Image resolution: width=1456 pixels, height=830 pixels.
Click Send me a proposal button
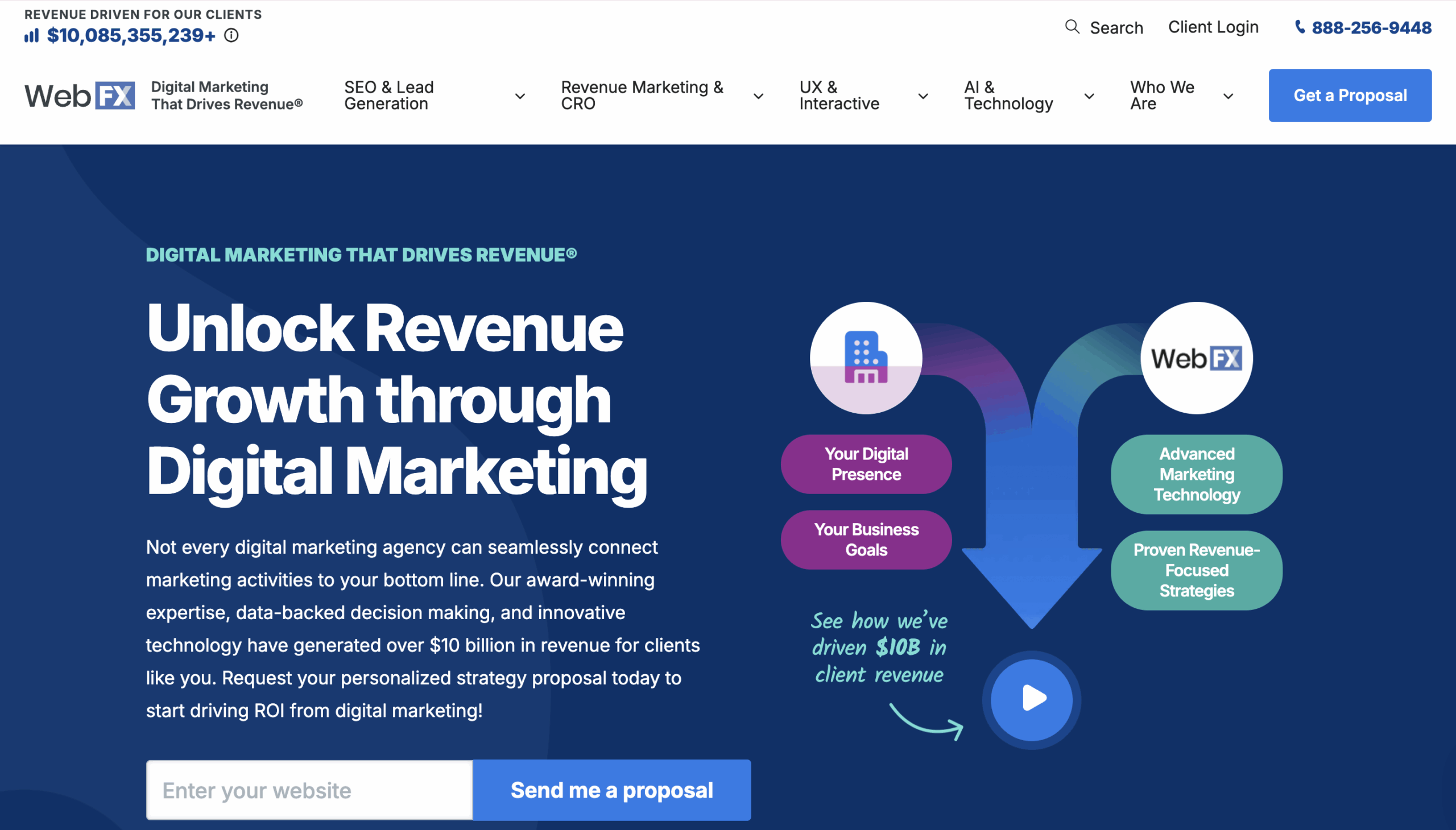(612, 790)
